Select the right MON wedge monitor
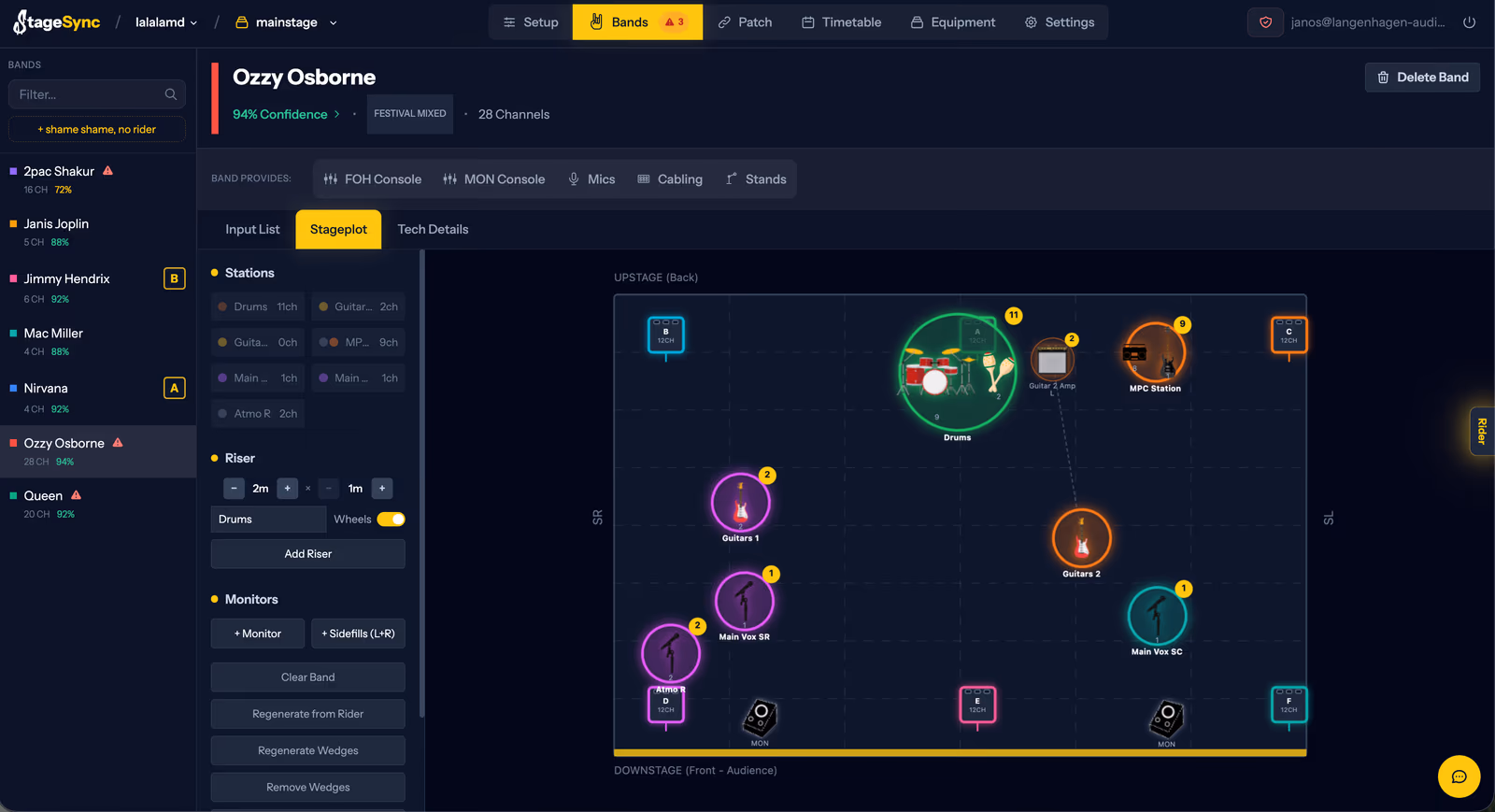This screenshot has width=1495, height=812. 1166,719
